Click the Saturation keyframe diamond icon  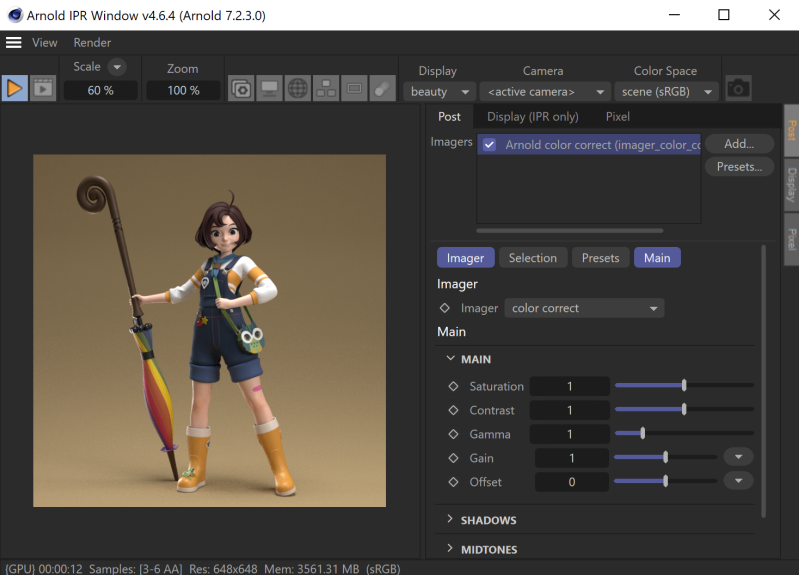pos(453,386)
